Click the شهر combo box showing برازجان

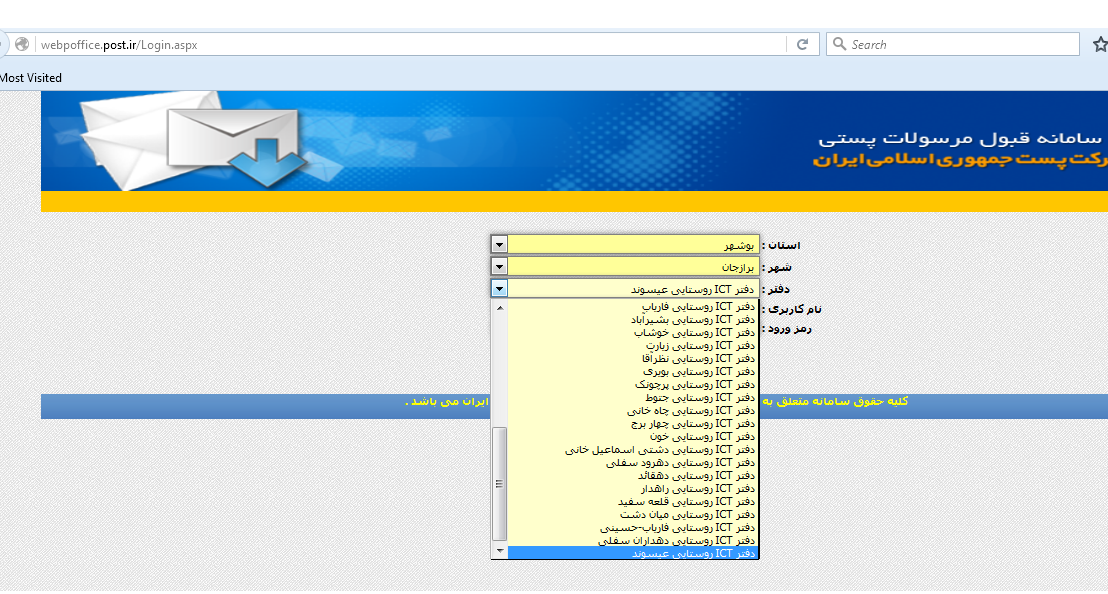pyautogui.click(x=625, y=266)
